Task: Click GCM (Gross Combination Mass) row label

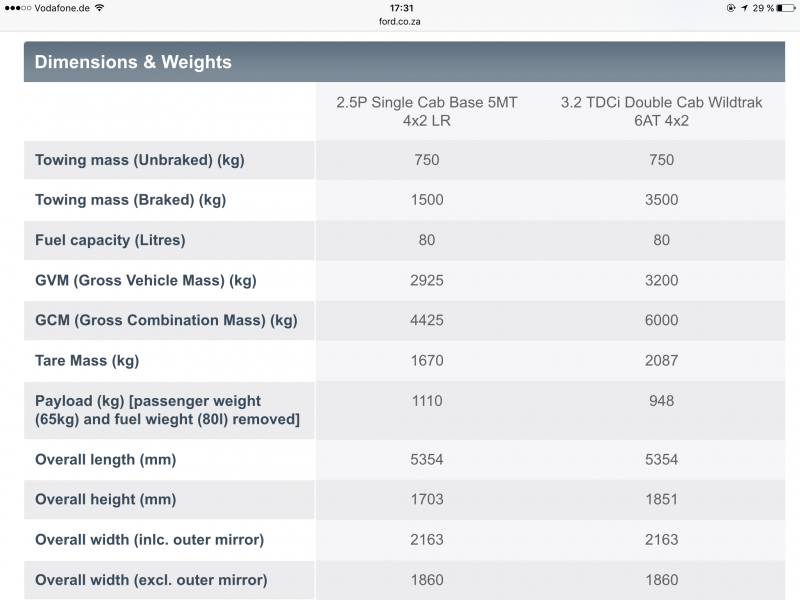Action: [x=166, y=320]
